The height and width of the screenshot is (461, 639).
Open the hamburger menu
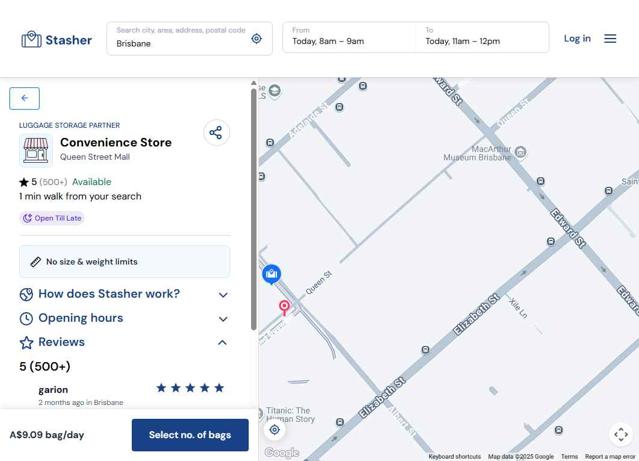(610, 39)
